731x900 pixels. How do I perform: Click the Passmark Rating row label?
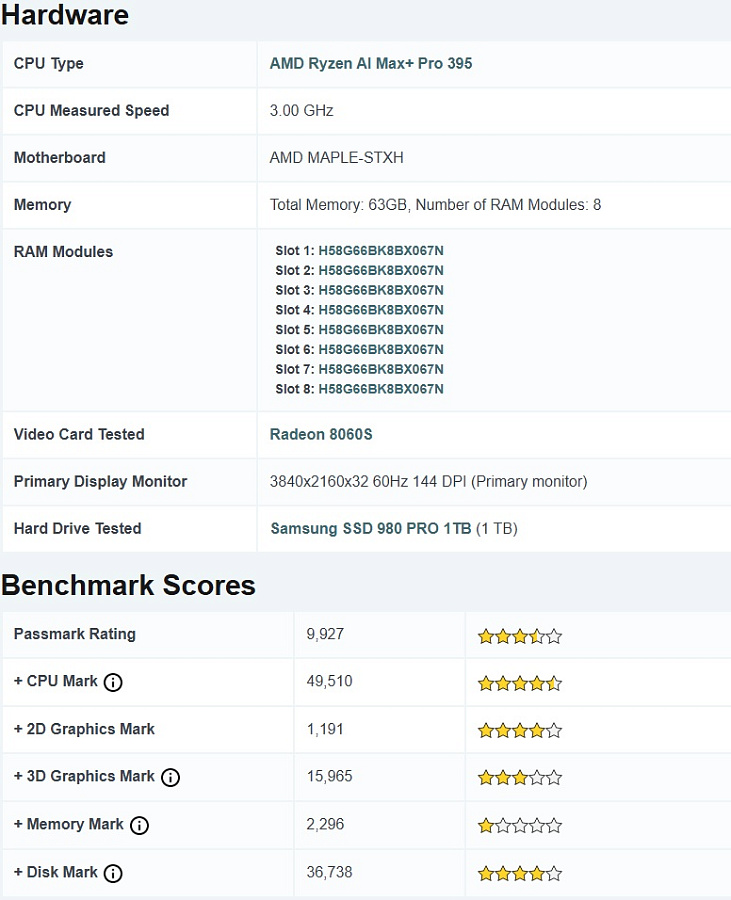pos(75,634)
